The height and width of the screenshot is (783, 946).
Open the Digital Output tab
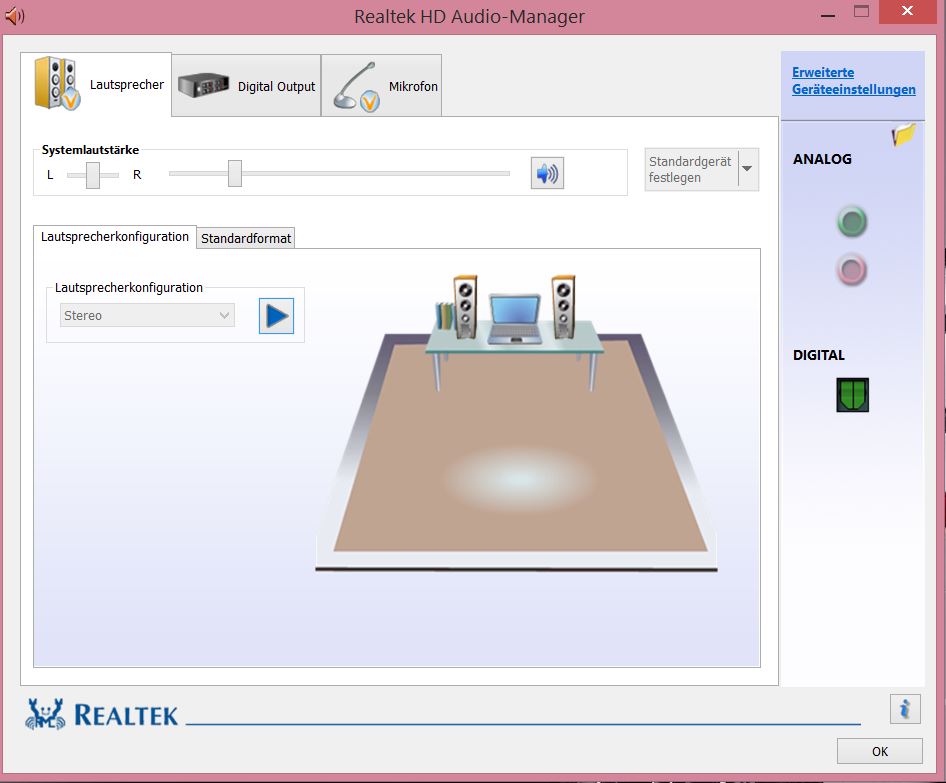pyautogui.click(x=246, y=86)
